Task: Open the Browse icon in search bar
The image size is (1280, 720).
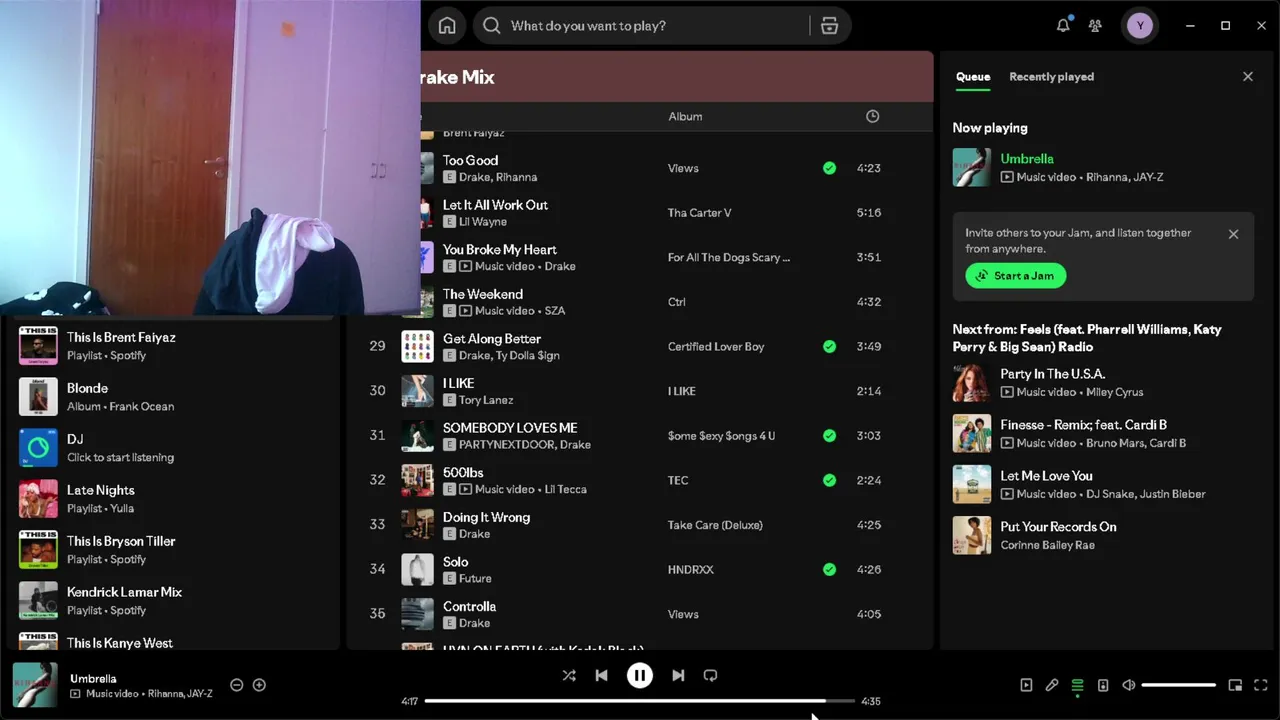Action: pyautogui.click(x=829, y=26)
